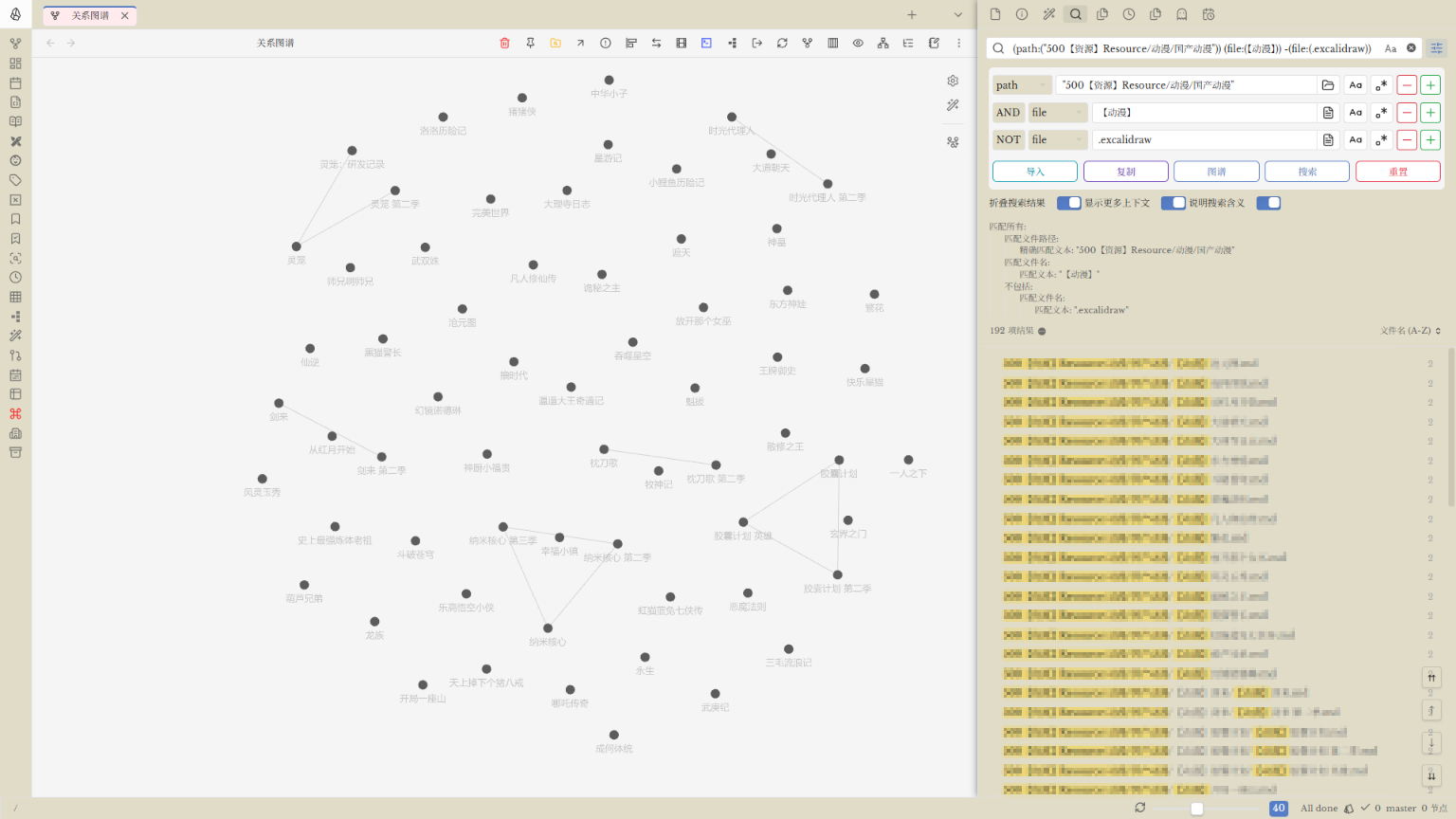Open graph view from left ribbon

[15, 44]
